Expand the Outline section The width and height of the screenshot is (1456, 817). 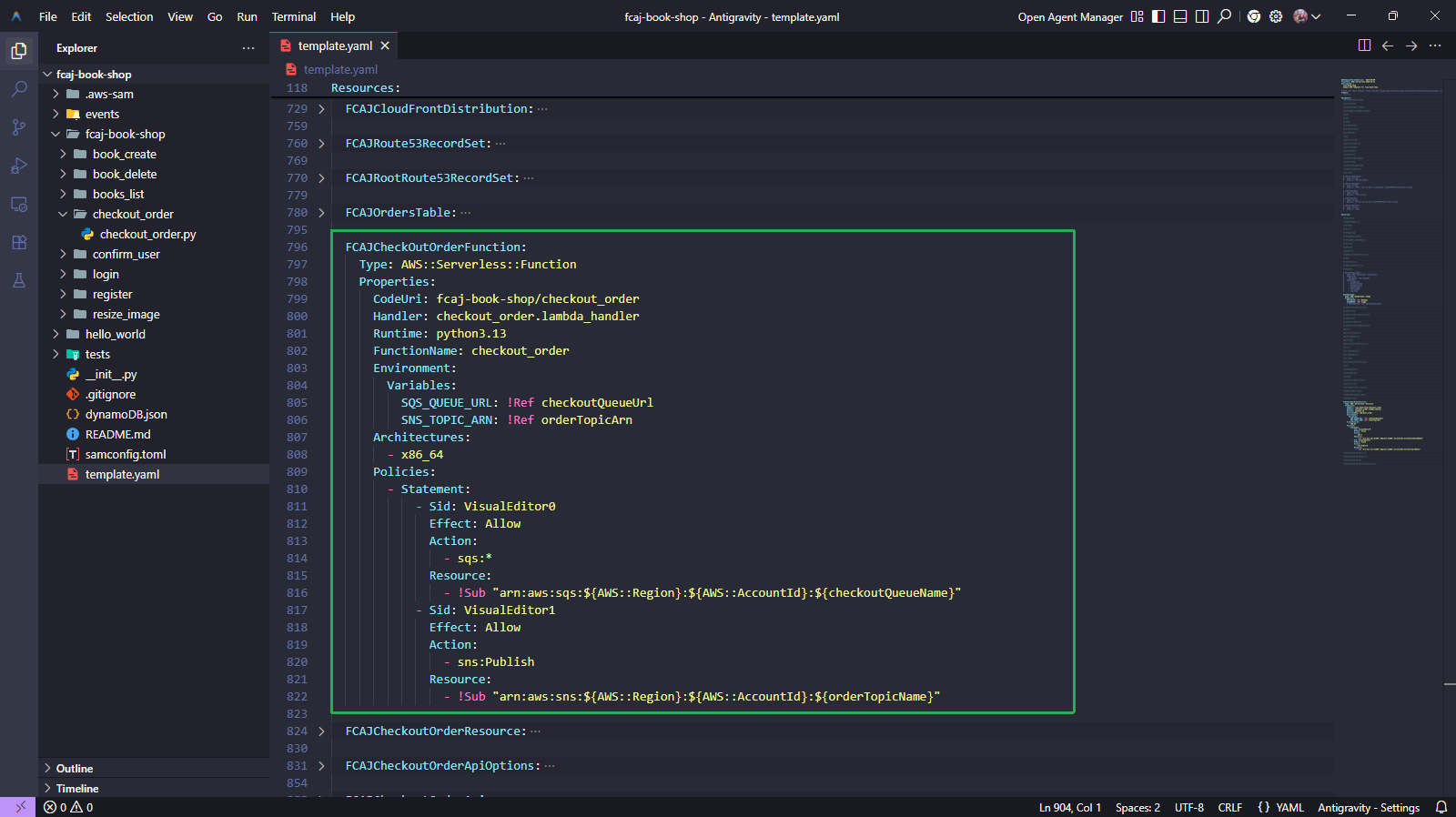point(154,769)
